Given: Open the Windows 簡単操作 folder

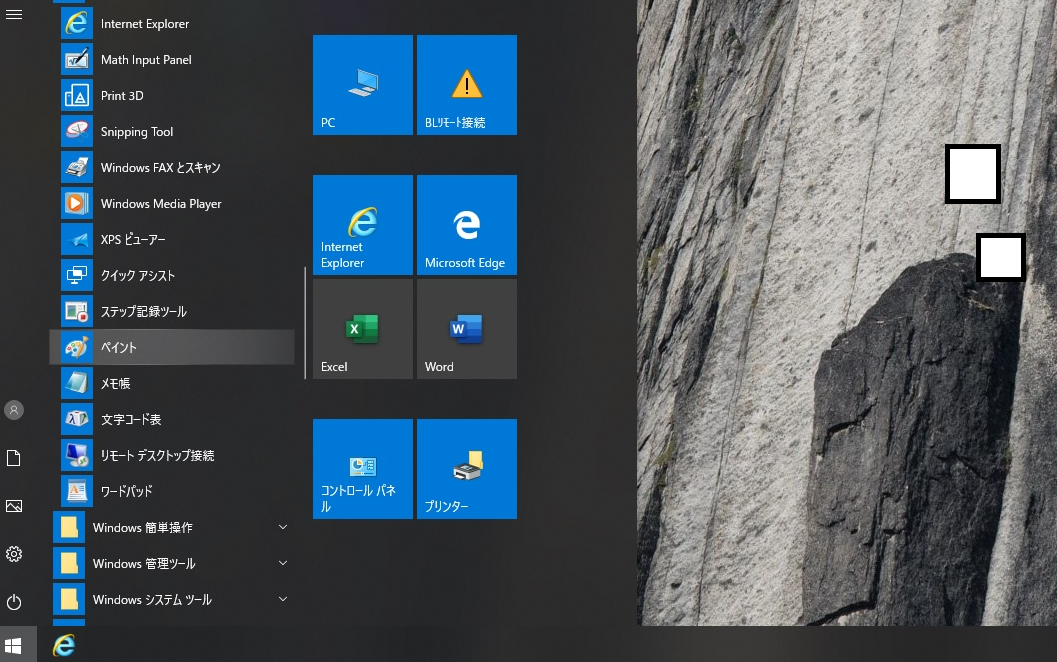Looking at the screenshot, I should (x=172, y=527).
